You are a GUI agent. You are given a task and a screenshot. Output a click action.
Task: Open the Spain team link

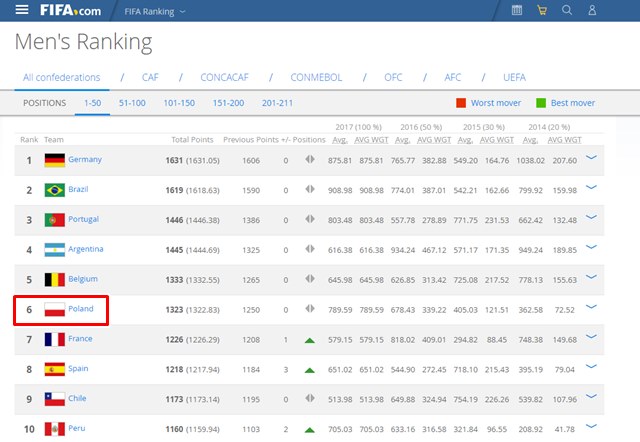78,368
